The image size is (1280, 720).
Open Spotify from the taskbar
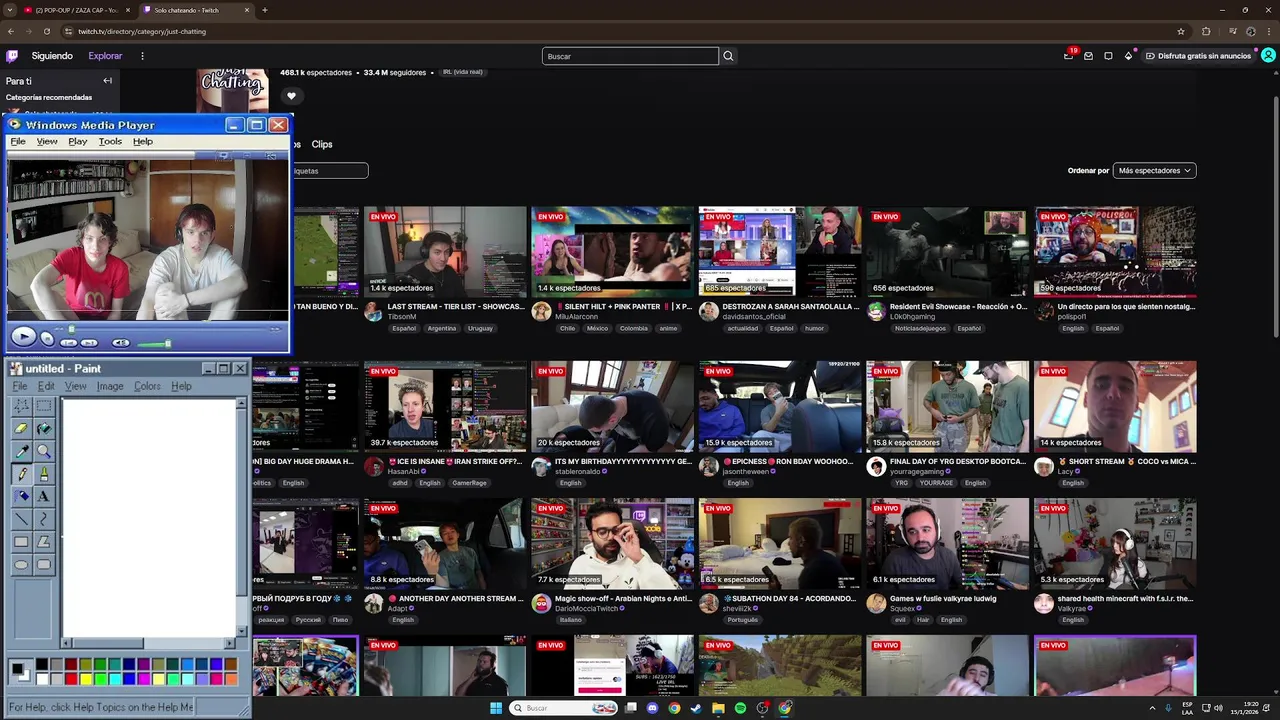click(740, 708)
